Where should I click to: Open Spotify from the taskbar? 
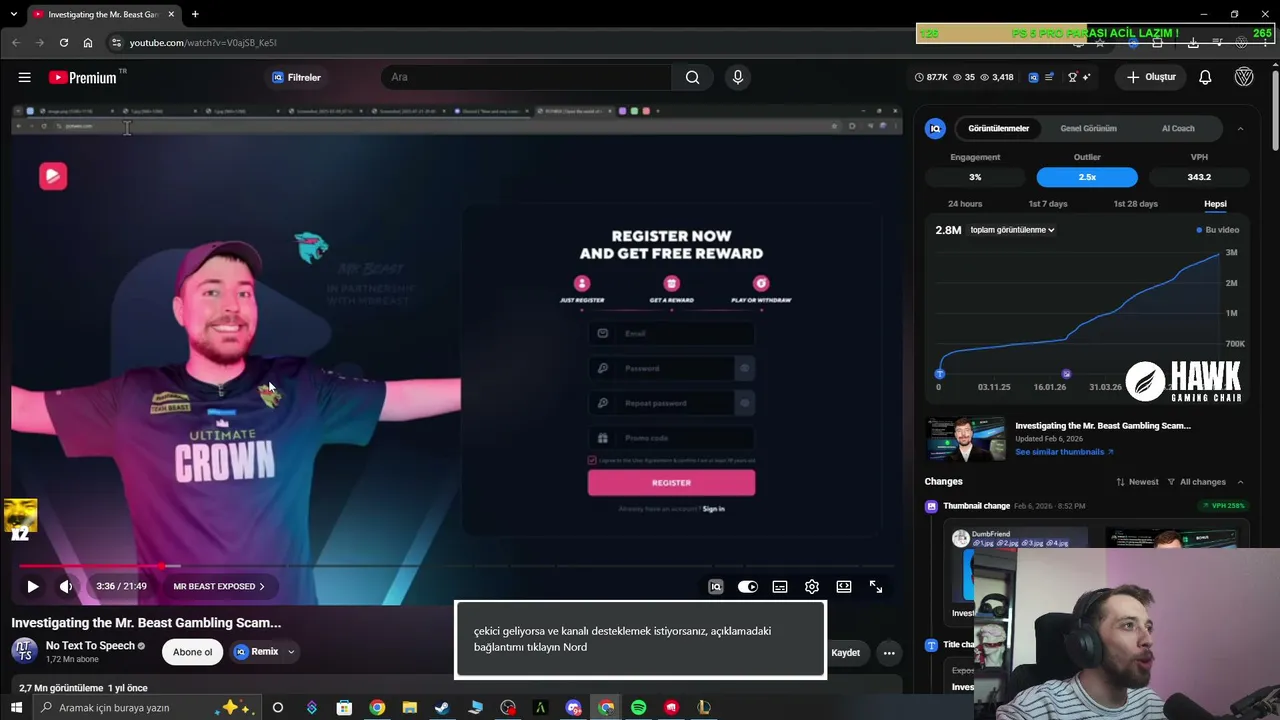pyautogui.click(x=638, y=707)
